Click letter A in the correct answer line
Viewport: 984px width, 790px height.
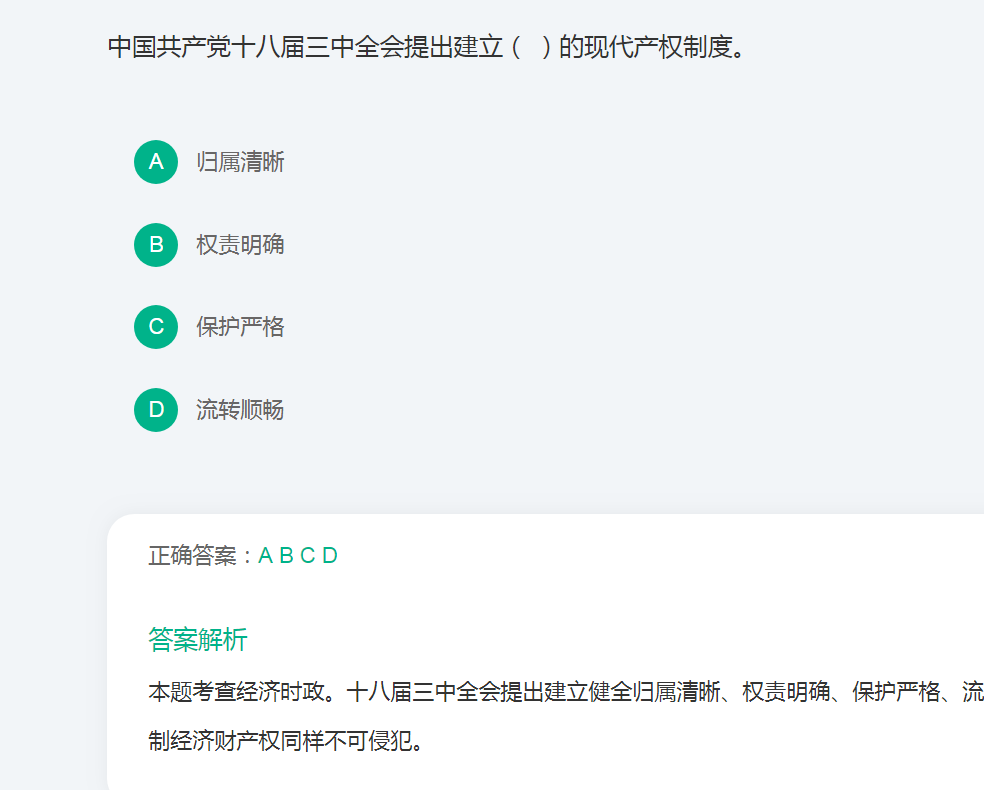coord(265,555)
